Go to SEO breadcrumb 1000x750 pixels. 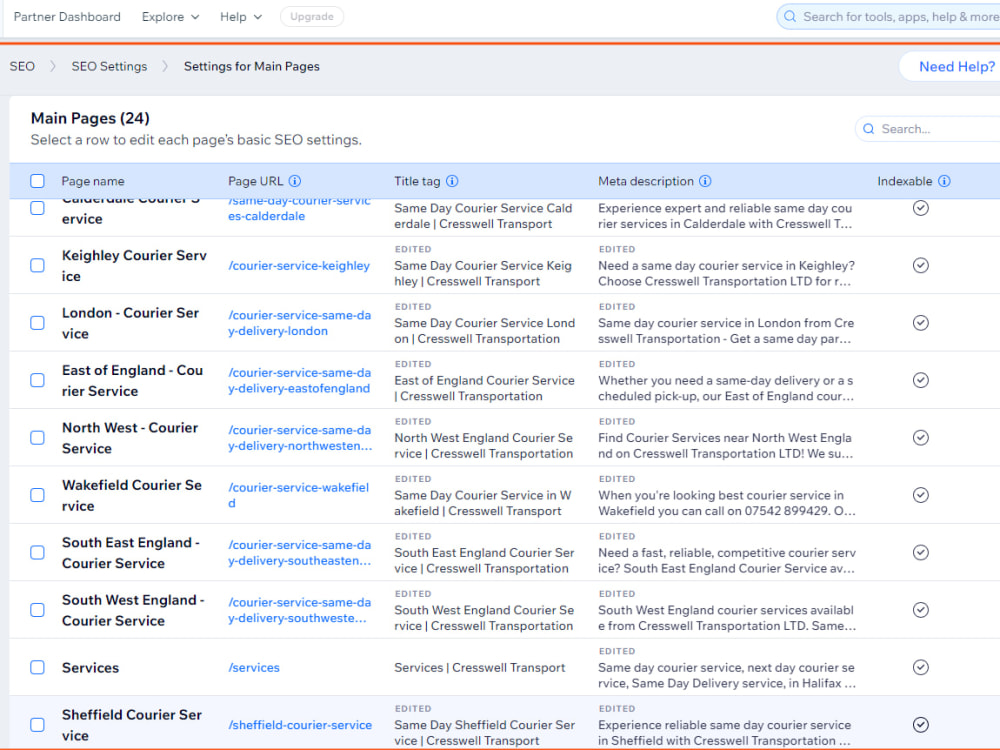click(x=22, y=66)
